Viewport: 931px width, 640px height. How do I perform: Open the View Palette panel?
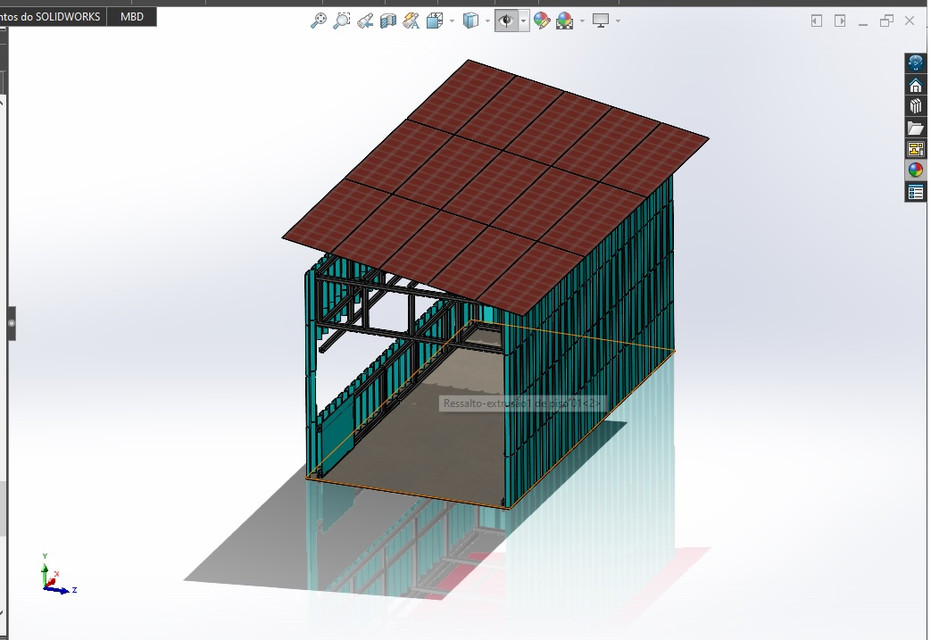(916, 148)
